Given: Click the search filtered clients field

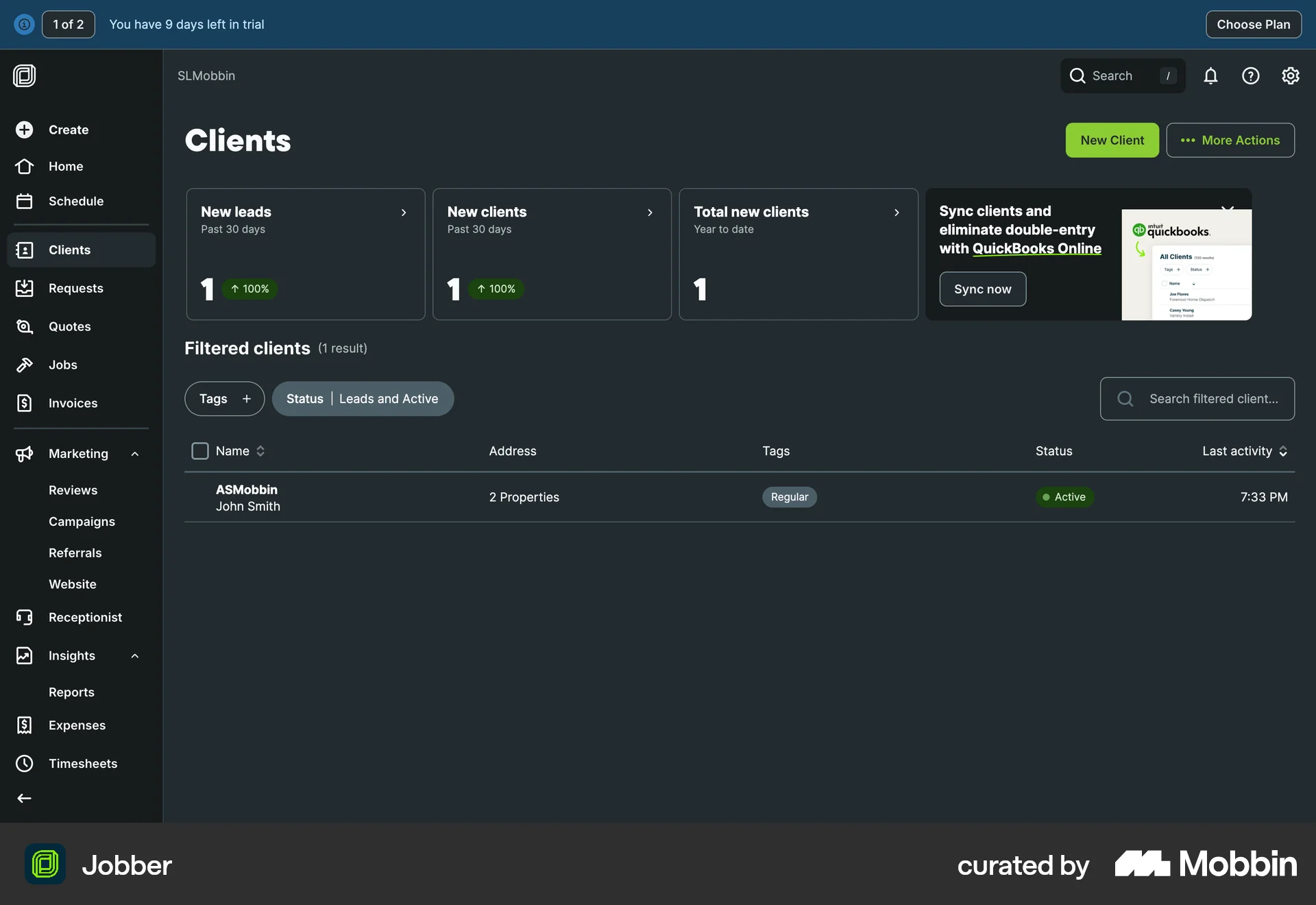Looking at the screenshot, I should [1197, 398].
